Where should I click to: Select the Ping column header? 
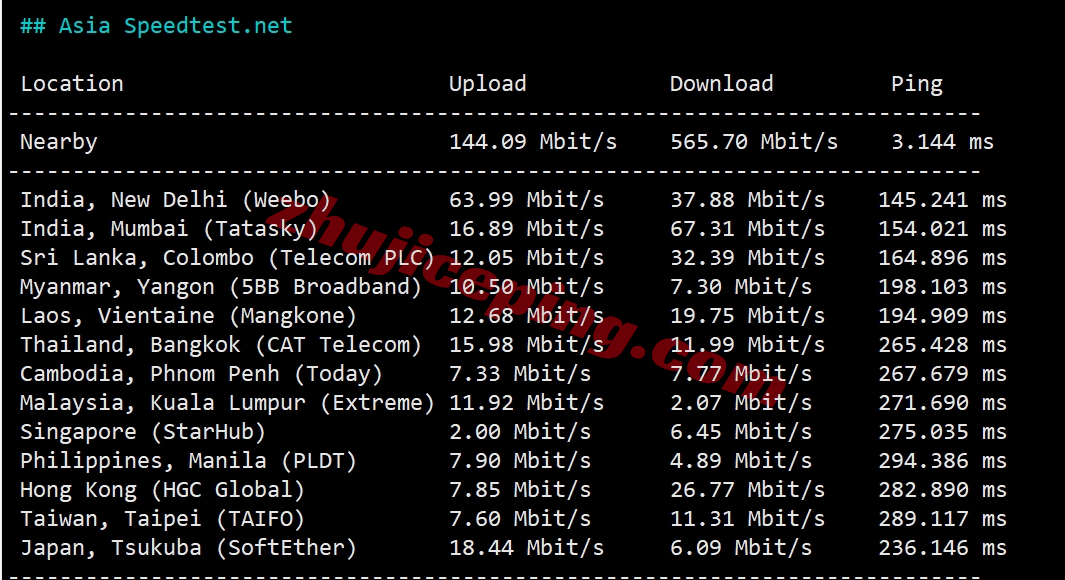916,84
